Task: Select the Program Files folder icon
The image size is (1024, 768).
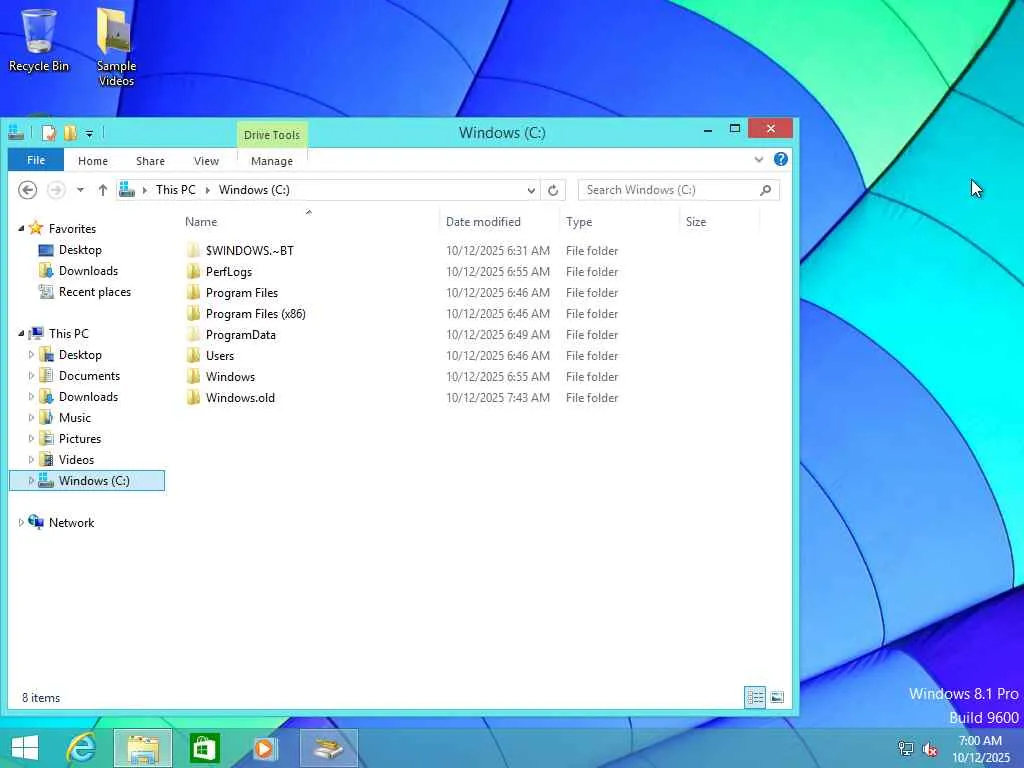Action: tap(193, 293)
